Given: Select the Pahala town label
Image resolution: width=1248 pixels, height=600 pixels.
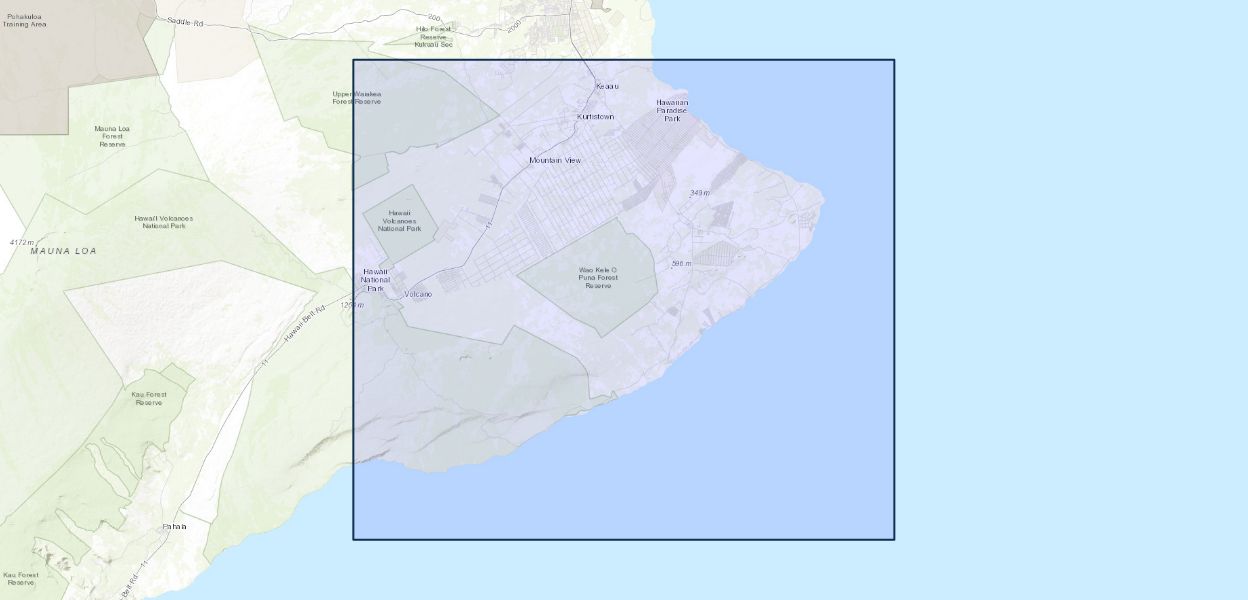Looking at the screenshot, I should [x=175, y=526].
